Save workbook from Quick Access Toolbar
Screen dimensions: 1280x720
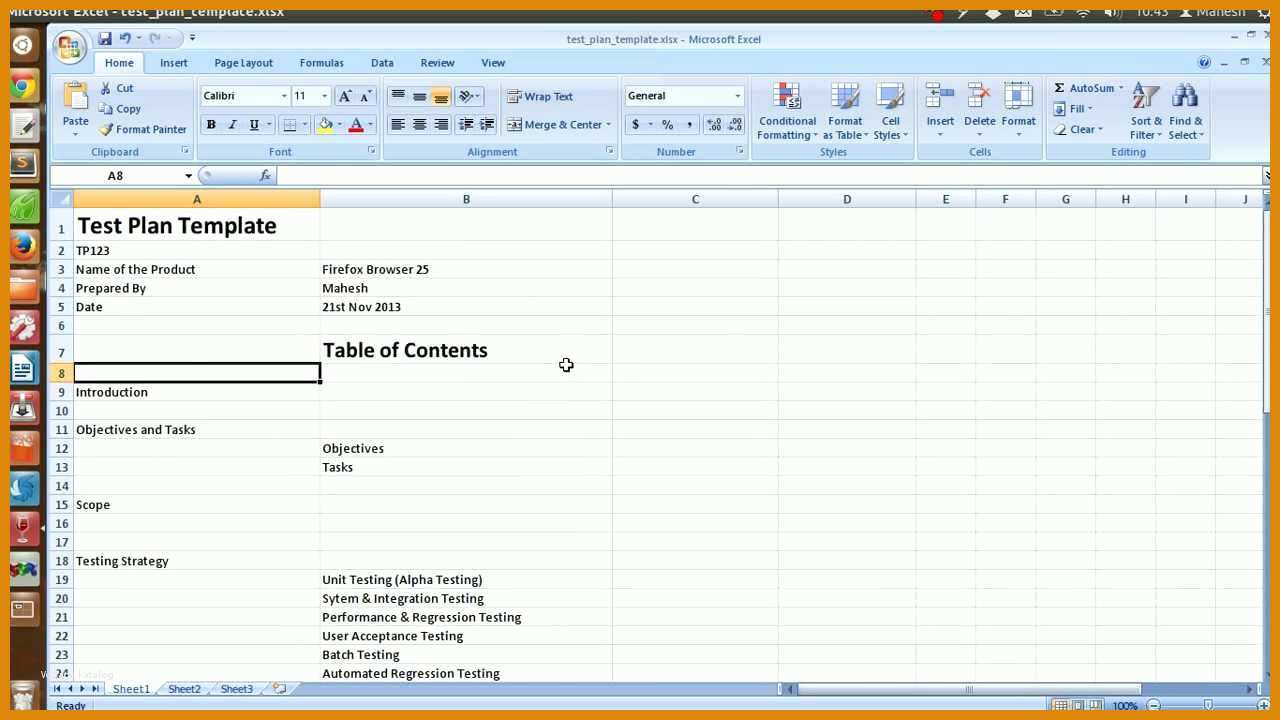(x=105, y=38)
